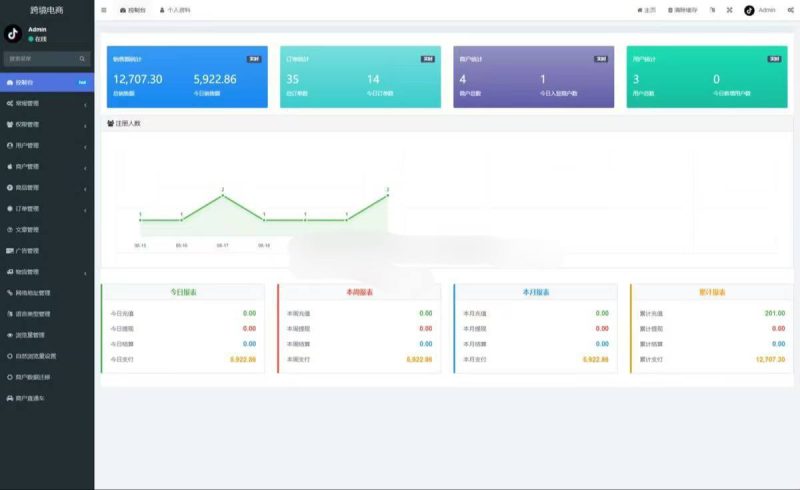Click the 4 count in purple card
Viewport: 800px width, 490px height.
tap(463, 80)
